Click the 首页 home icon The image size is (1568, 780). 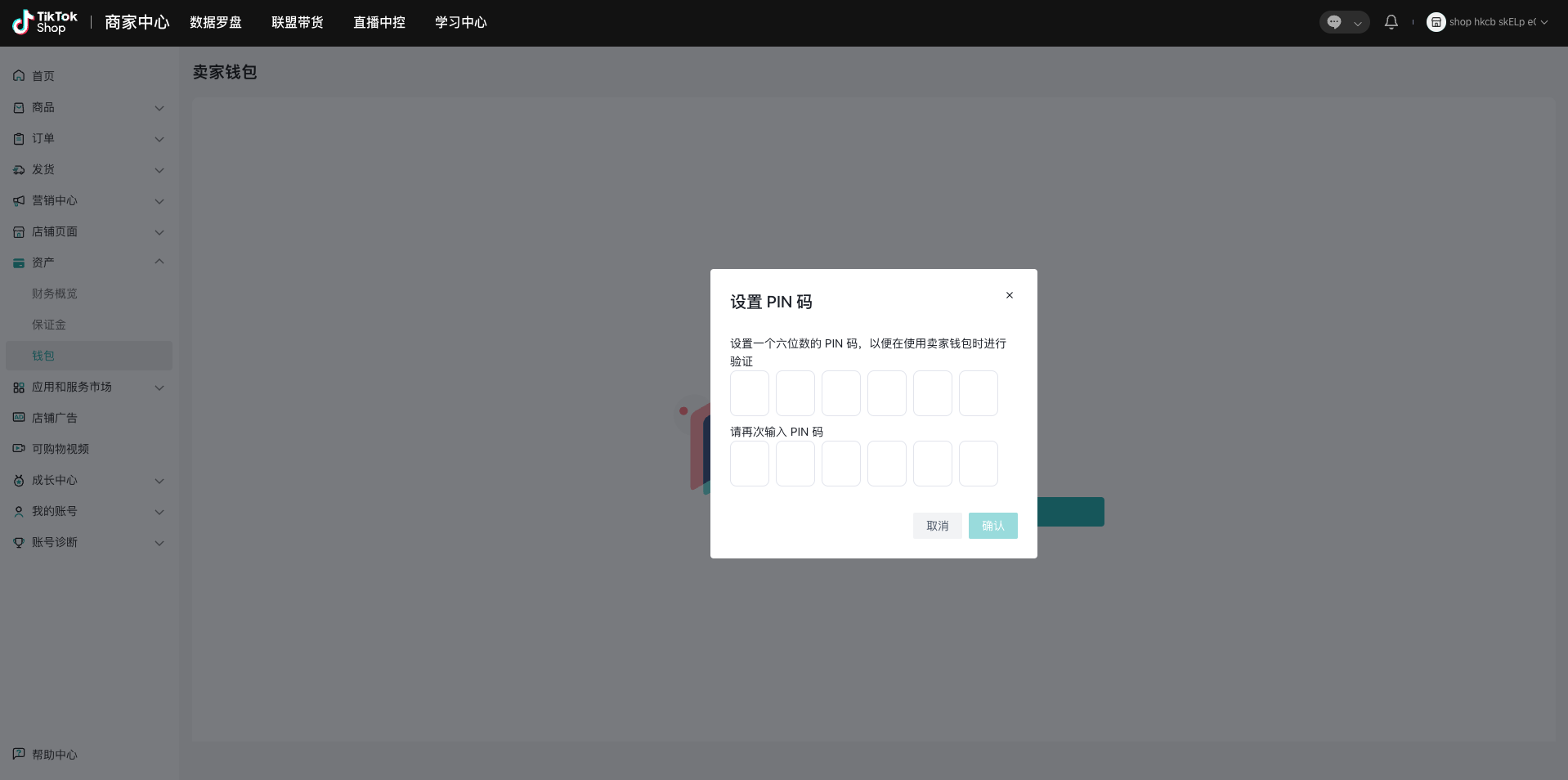pyautogui.click(x=19, y=76)
